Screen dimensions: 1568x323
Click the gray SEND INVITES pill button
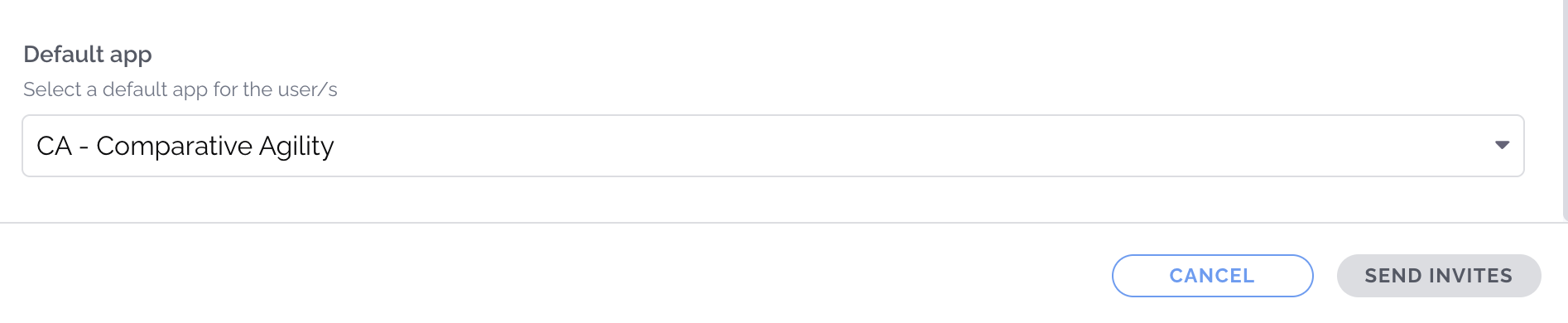tap(1439, 276)
